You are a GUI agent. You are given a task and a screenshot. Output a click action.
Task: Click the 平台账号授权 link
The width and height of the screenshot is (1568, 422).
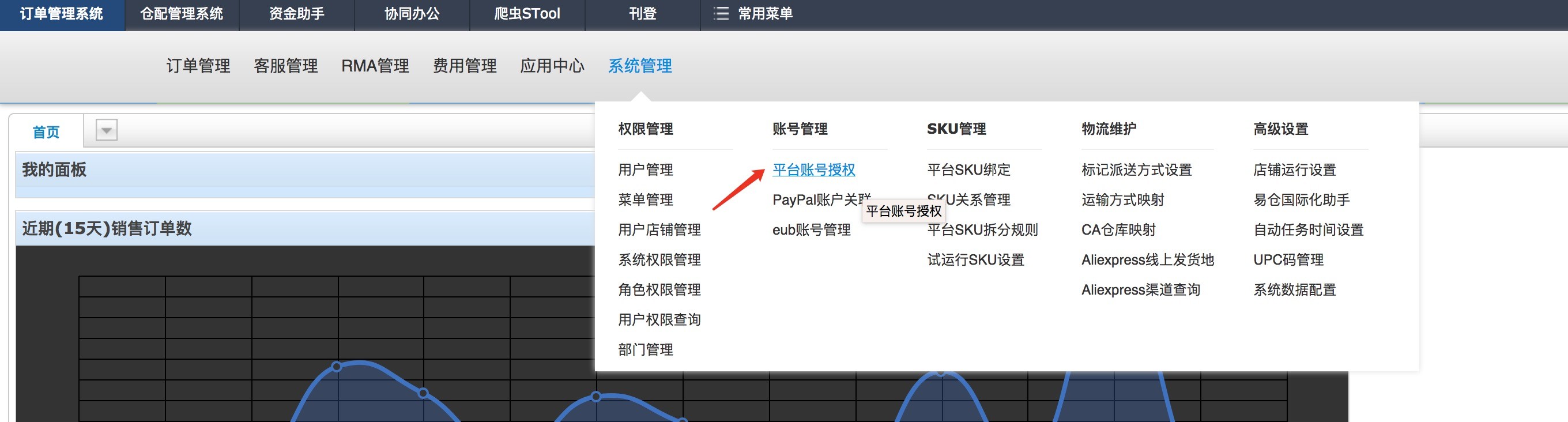tap(813, 170)
